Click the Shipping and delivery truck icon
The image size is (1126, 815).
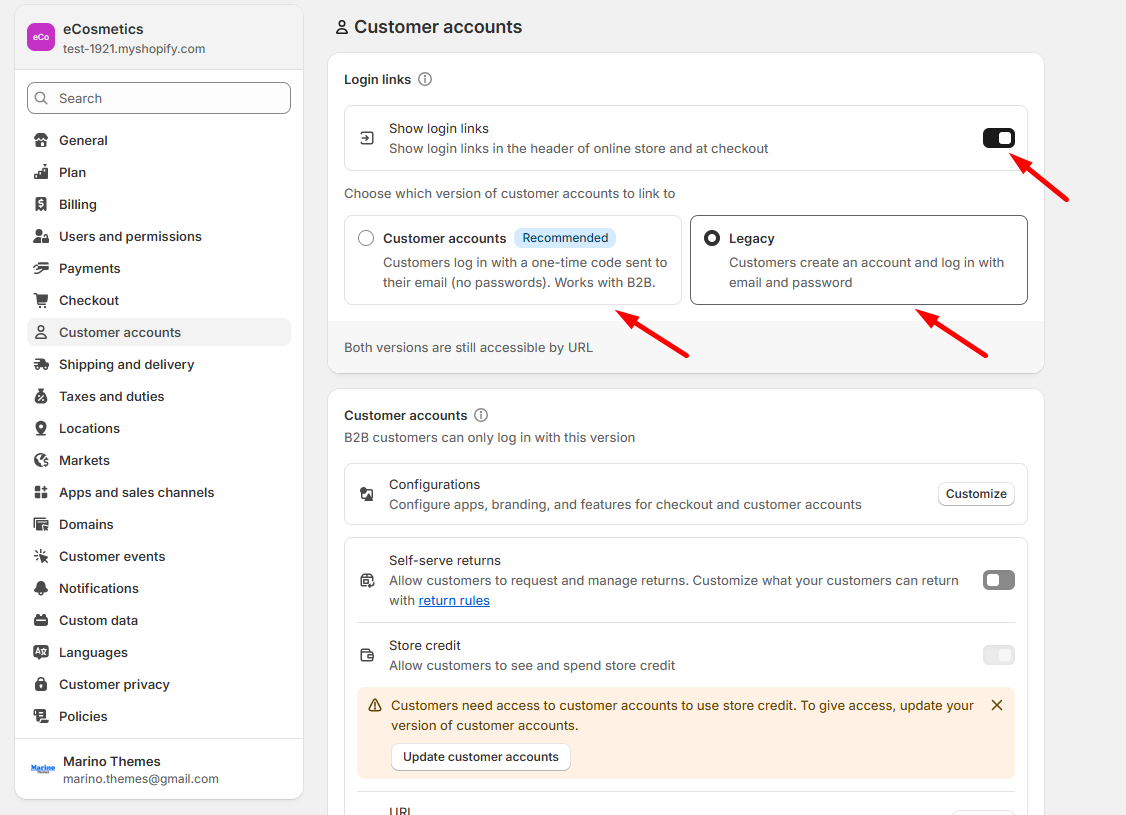(41, 365)
